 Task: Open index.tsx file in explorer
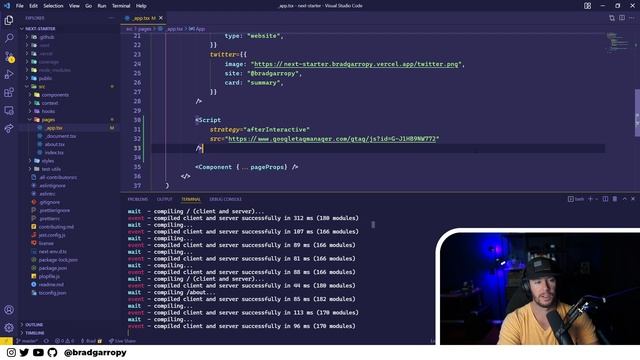coord(54,152)
